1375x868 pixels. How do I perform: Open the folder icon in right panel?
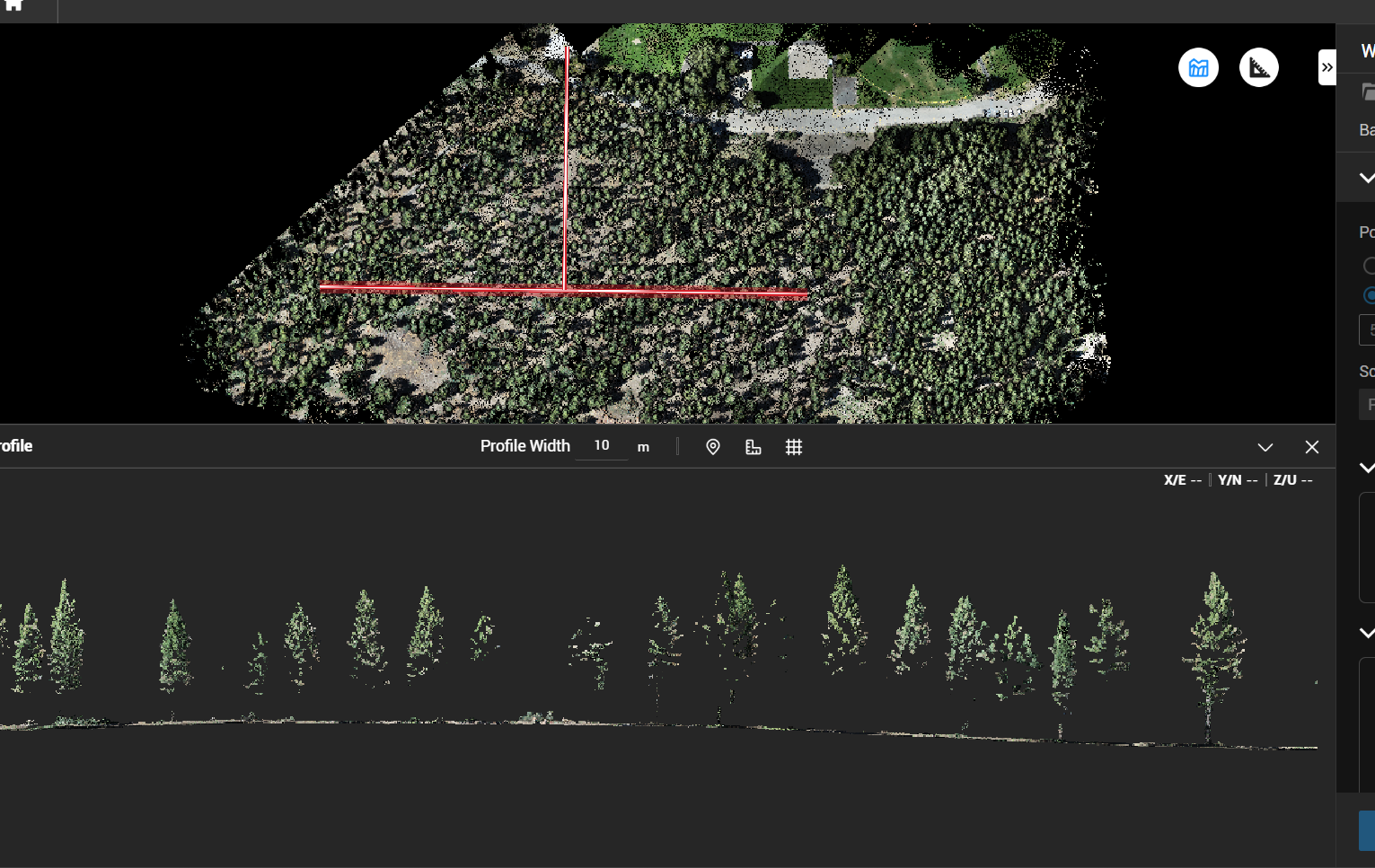1368,92
